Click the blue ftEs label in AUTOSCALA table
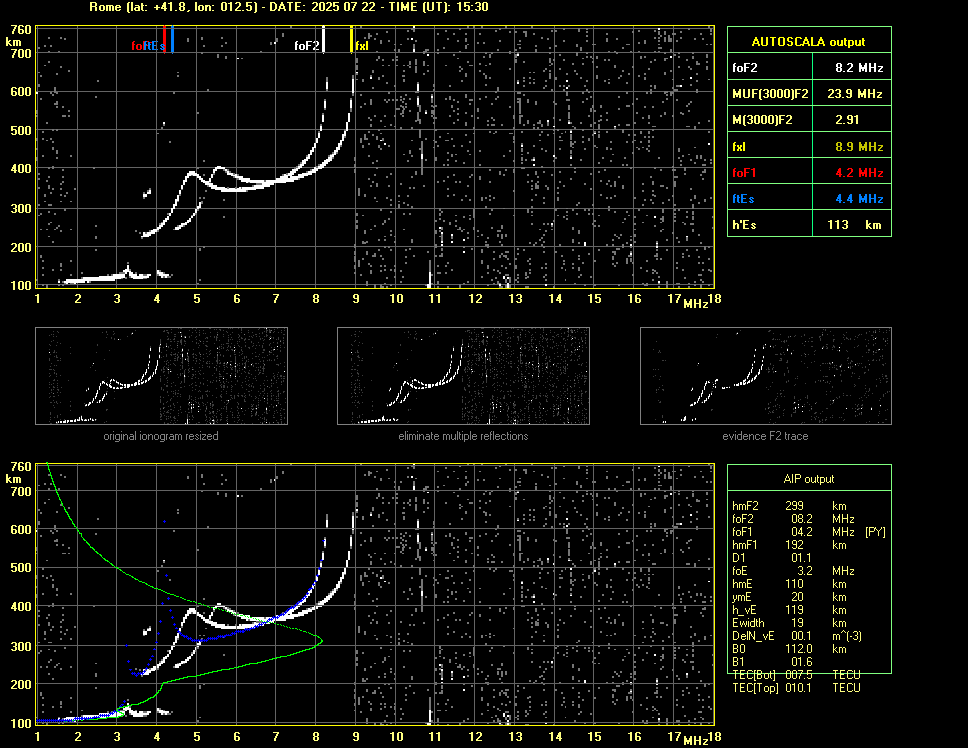The width and height of the screenshot is (968, 748). coord(770,198)
